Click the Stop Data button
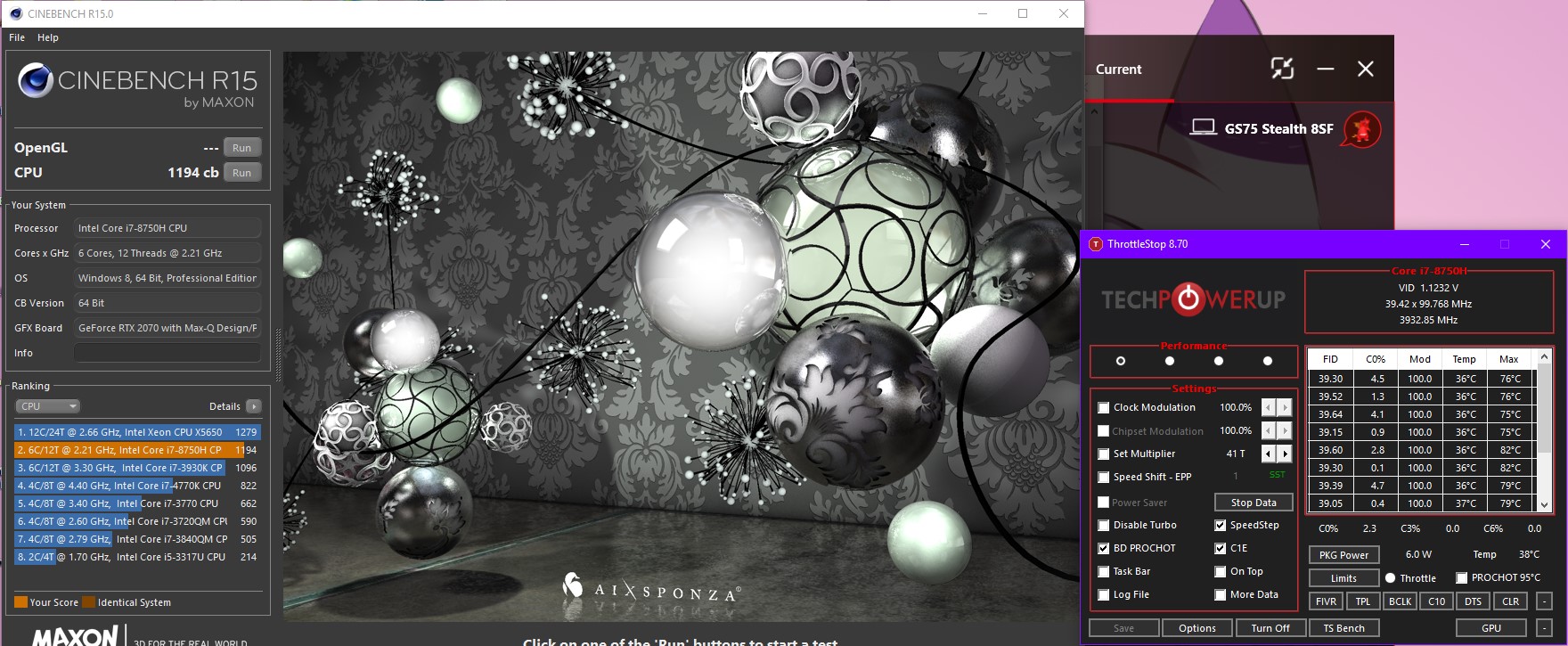Screen dimensions: 1568x646 1254,503
